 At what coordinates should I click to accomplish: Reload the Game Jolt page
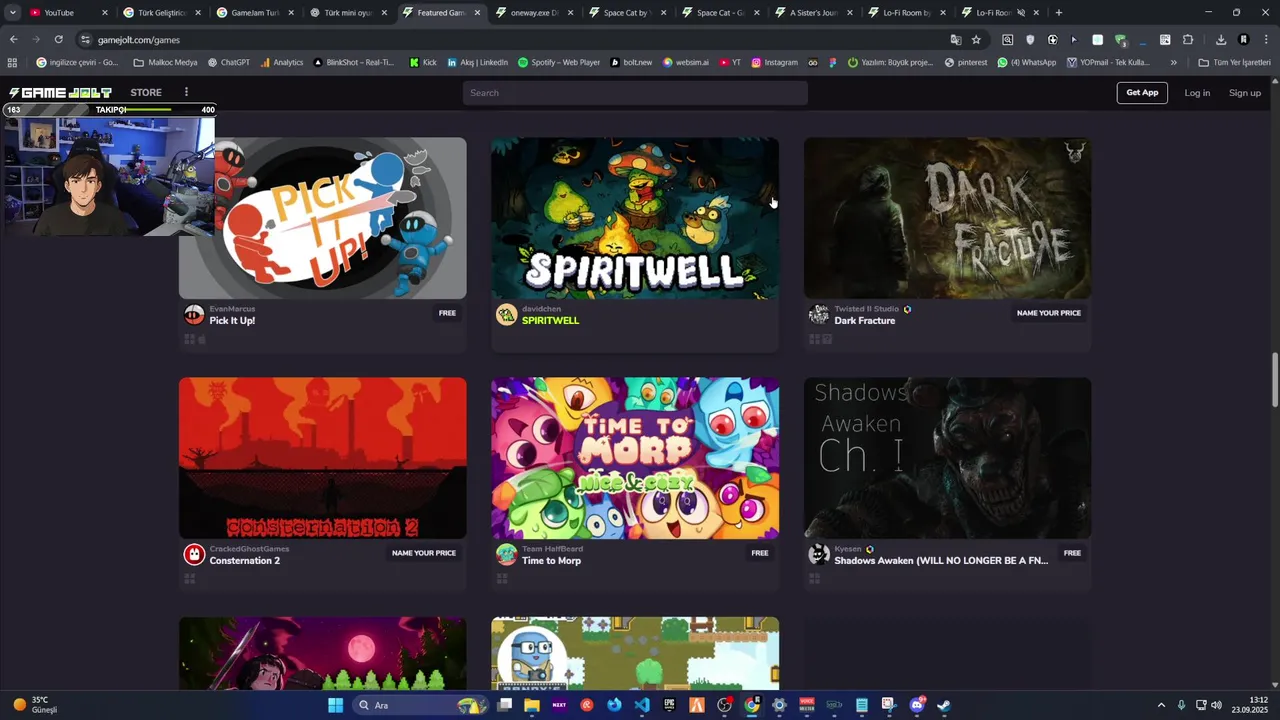pos(59,39)
